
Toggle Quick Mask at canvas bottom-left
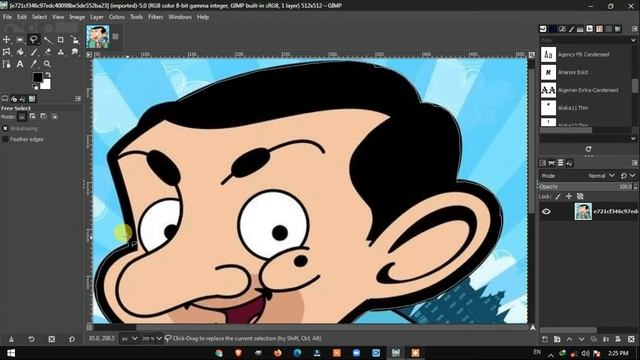coord(89,327)
